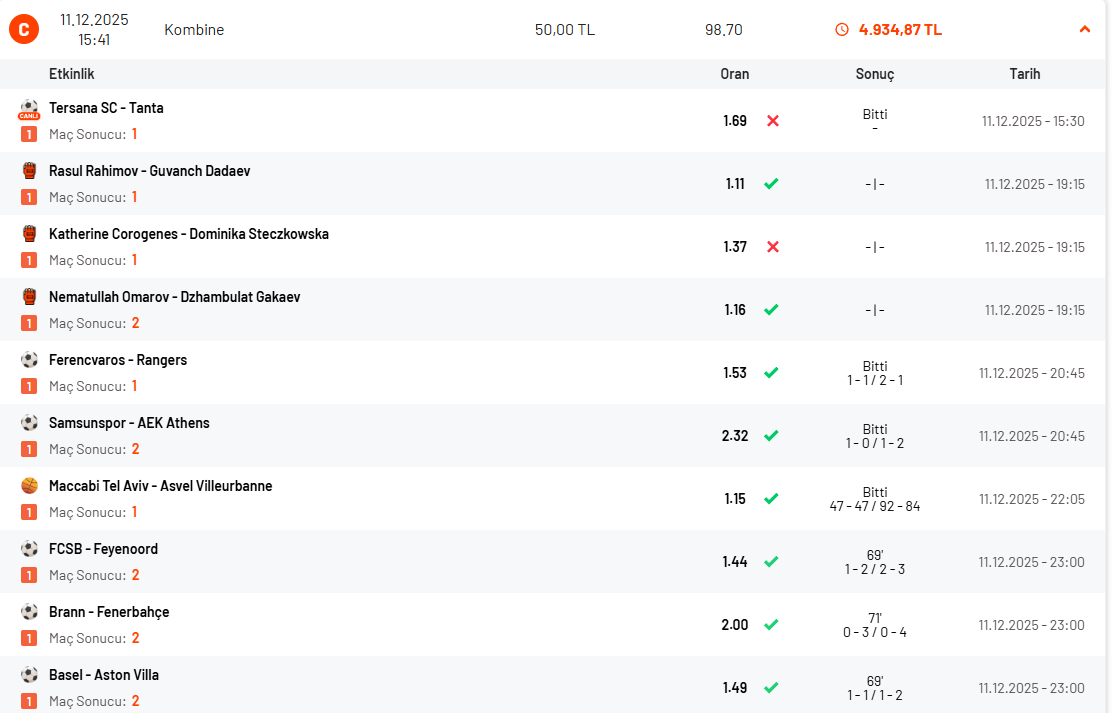Click the orange 1 badge under Tersana SC

[x=29, y=134]
